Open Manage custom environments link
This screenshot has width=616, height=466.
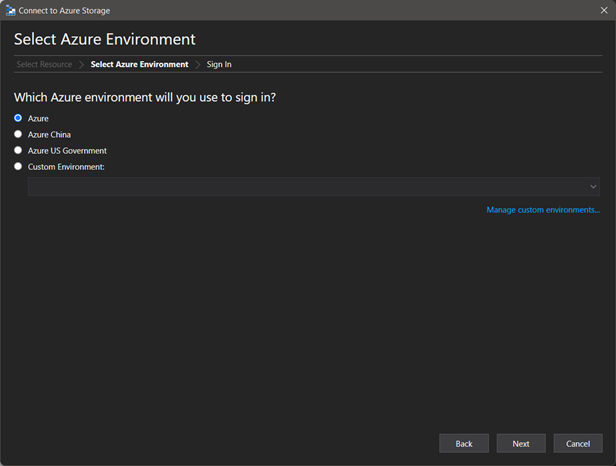coord(543,210)
